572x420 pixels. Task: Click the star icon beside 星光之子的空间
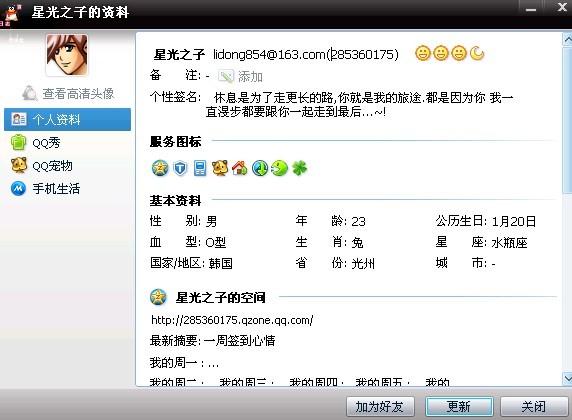coord(158,297)
